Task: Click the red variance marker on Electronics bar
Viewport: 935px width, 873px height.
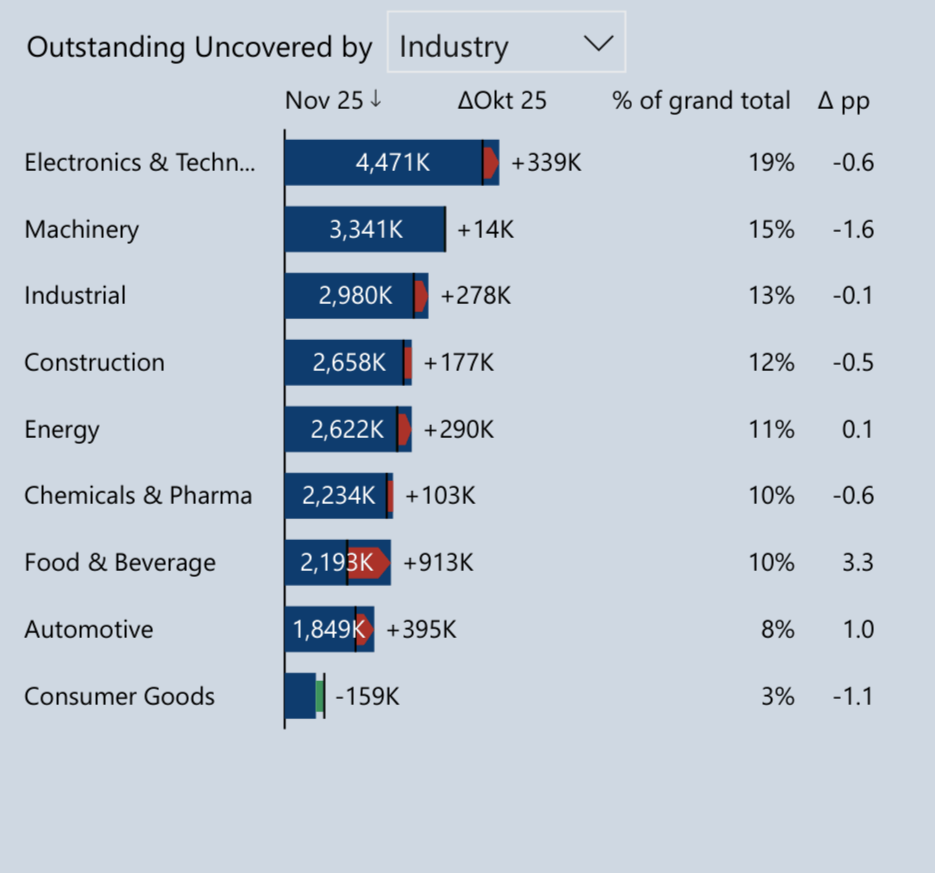Action: (x=491, y=162)
